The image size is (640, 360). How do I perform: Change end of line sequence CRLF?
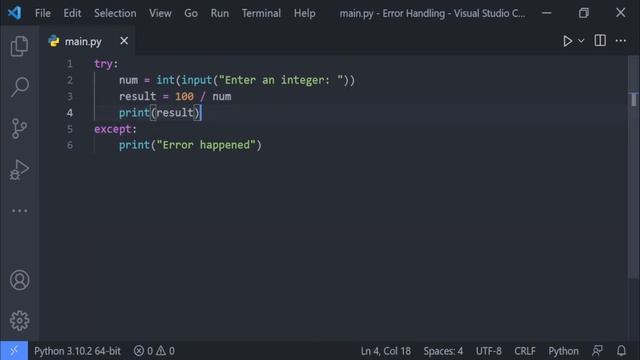coord(524,351)
